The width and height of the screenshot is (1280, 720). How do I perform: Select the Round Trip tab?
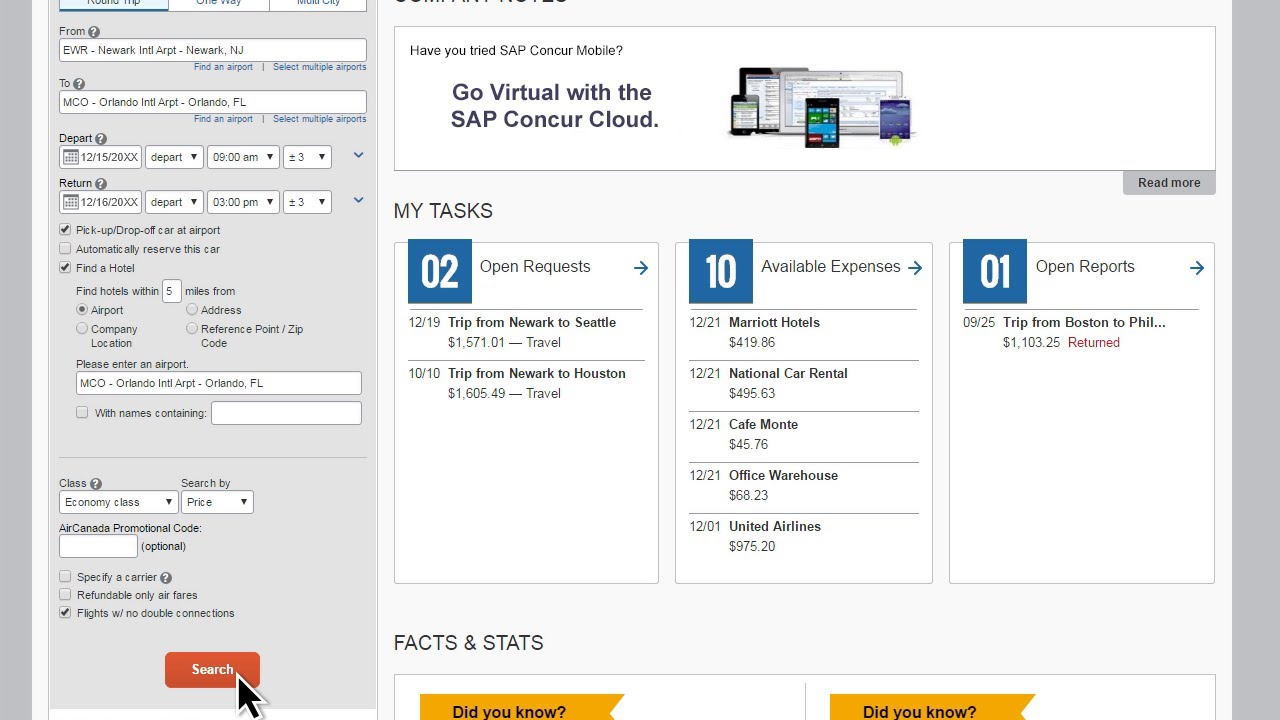[x=114, y=4]
